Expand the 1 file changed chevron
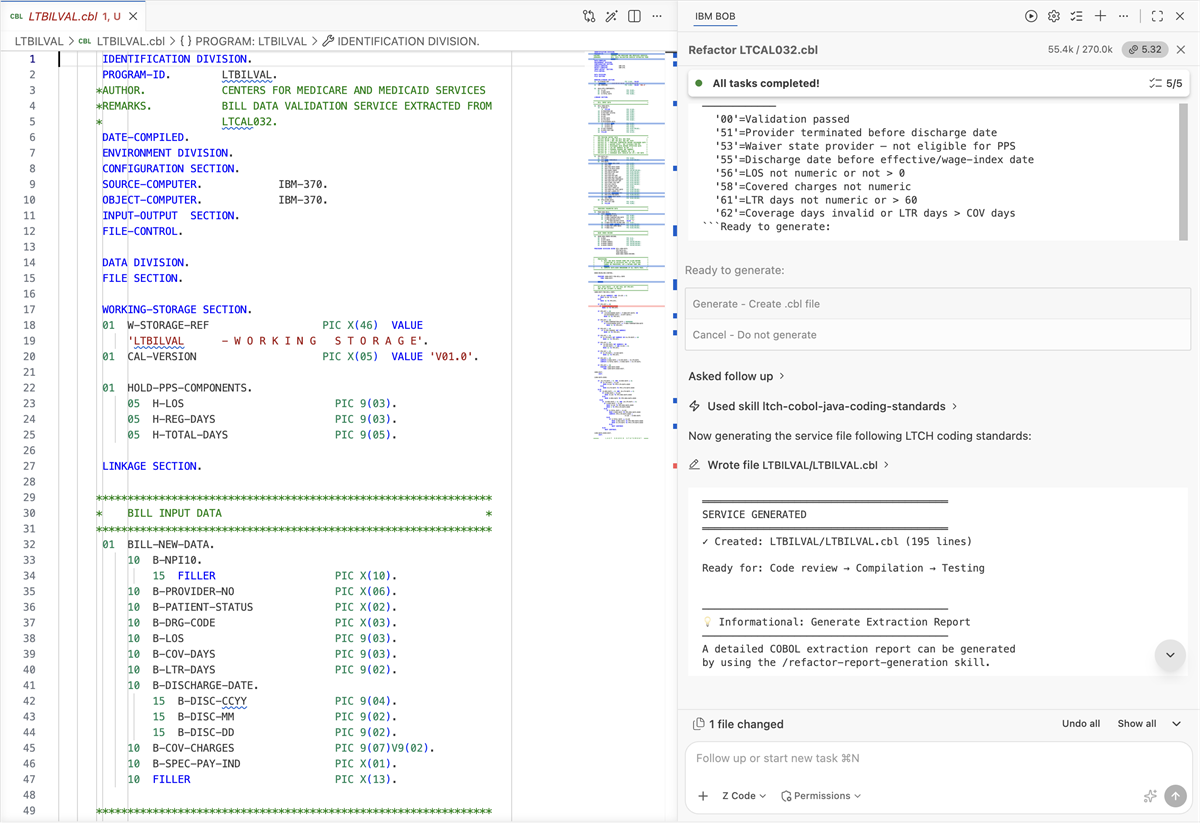The image size is (1200, 823). [x=1176, y=724]
